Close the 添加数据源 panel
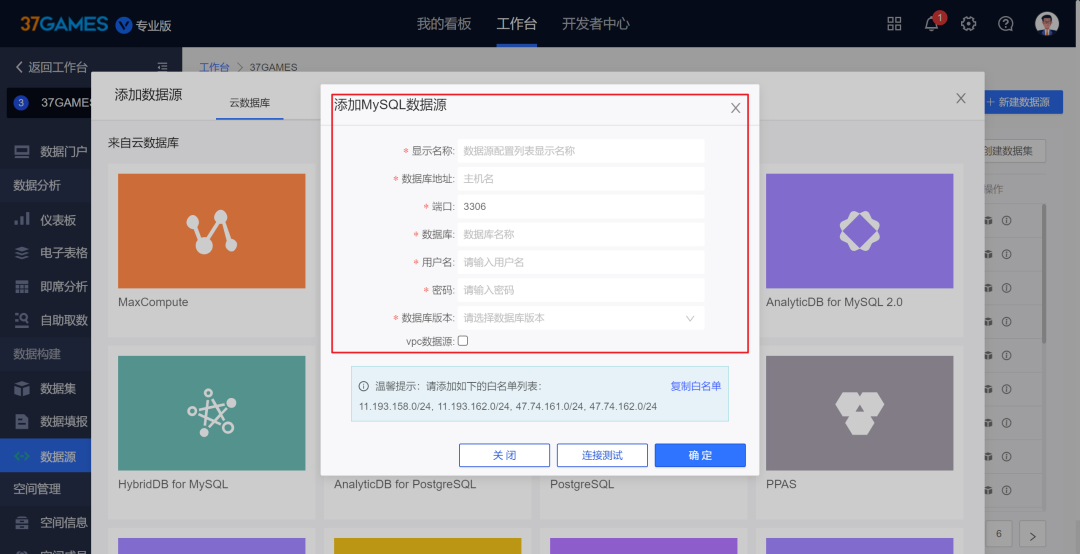 [x=961, y=99]
